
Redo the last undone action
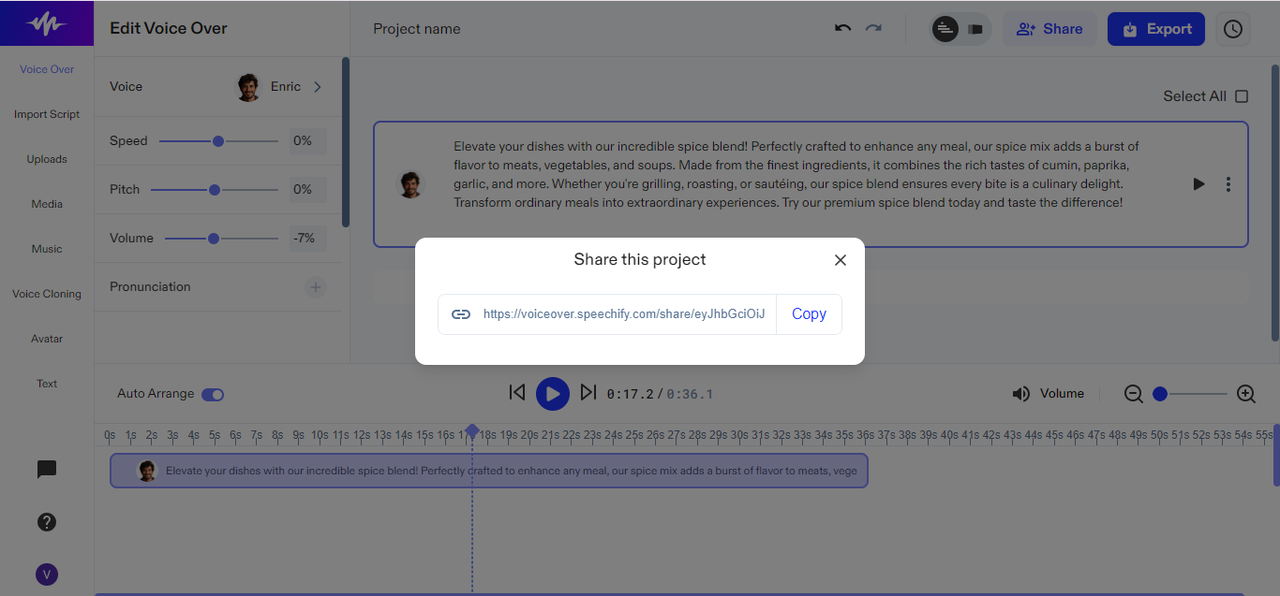pyautogui.click(x=874, y=28)
